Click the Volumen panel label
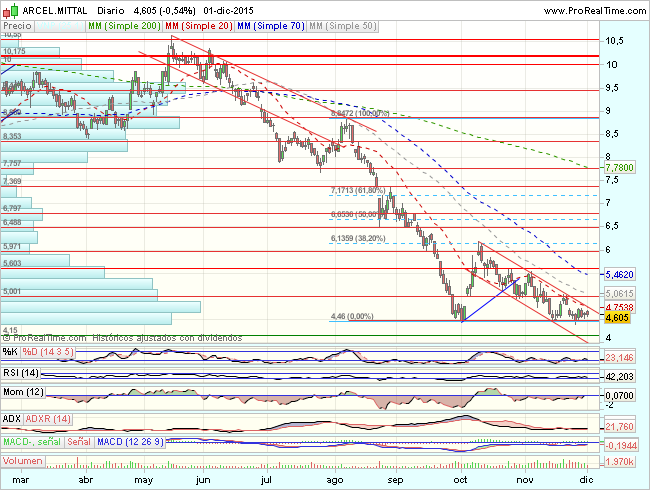 (x=22, y=461)
